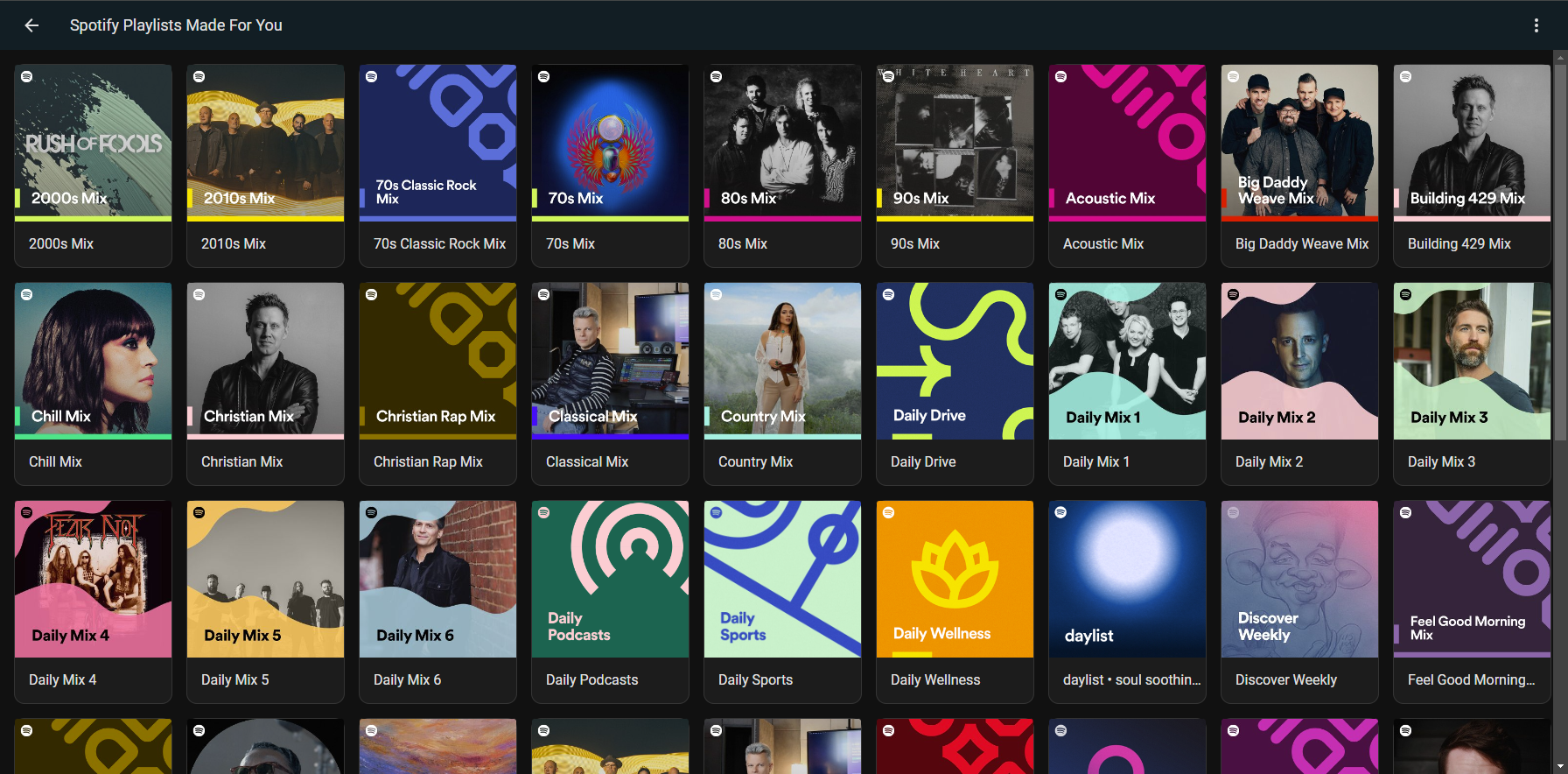Open the three-dot overflow menu
The height and width of the screenshot is (774, 1568).
pos(1536,25)
